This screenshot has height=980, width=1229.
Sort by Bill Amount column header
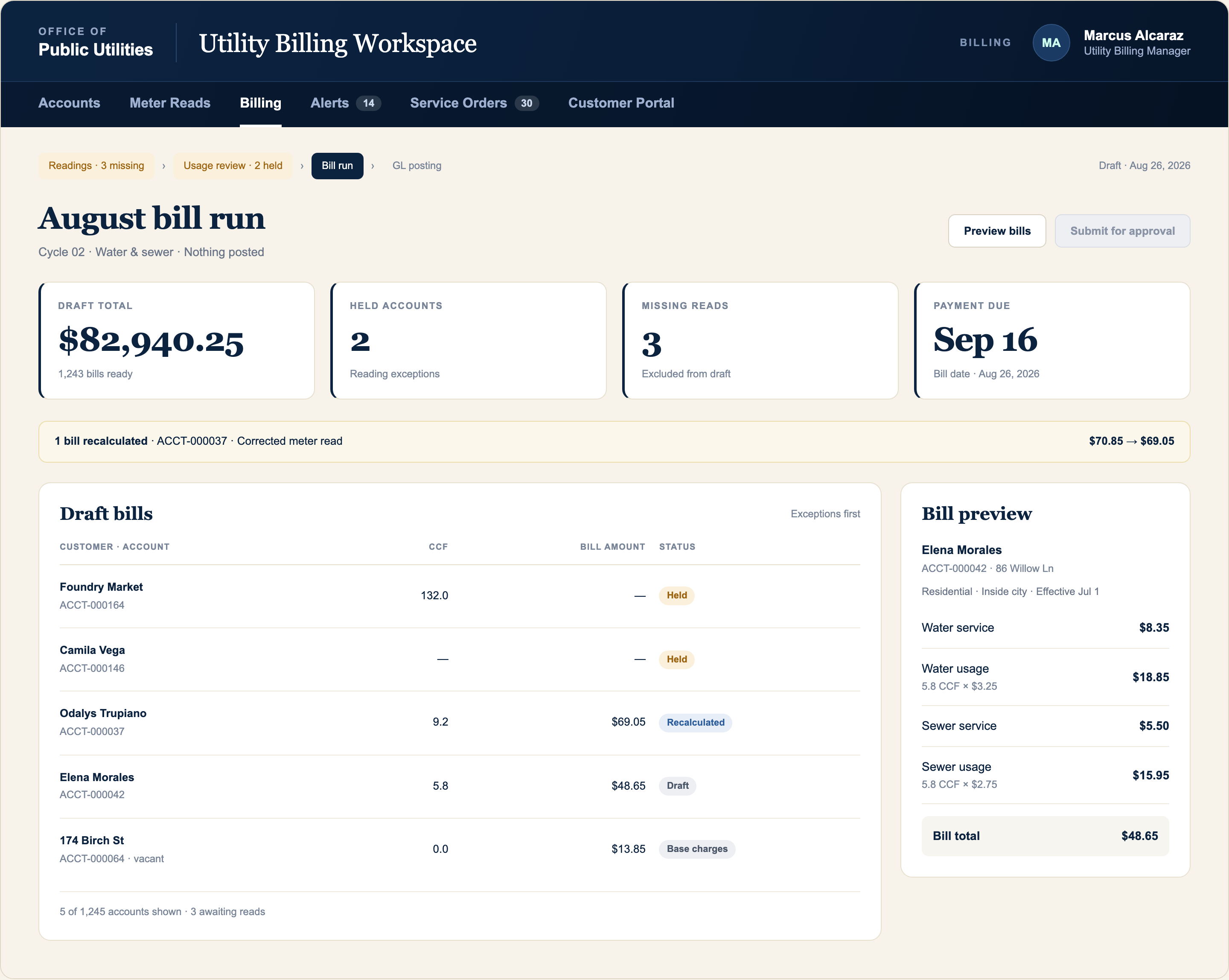pos(612,547)
